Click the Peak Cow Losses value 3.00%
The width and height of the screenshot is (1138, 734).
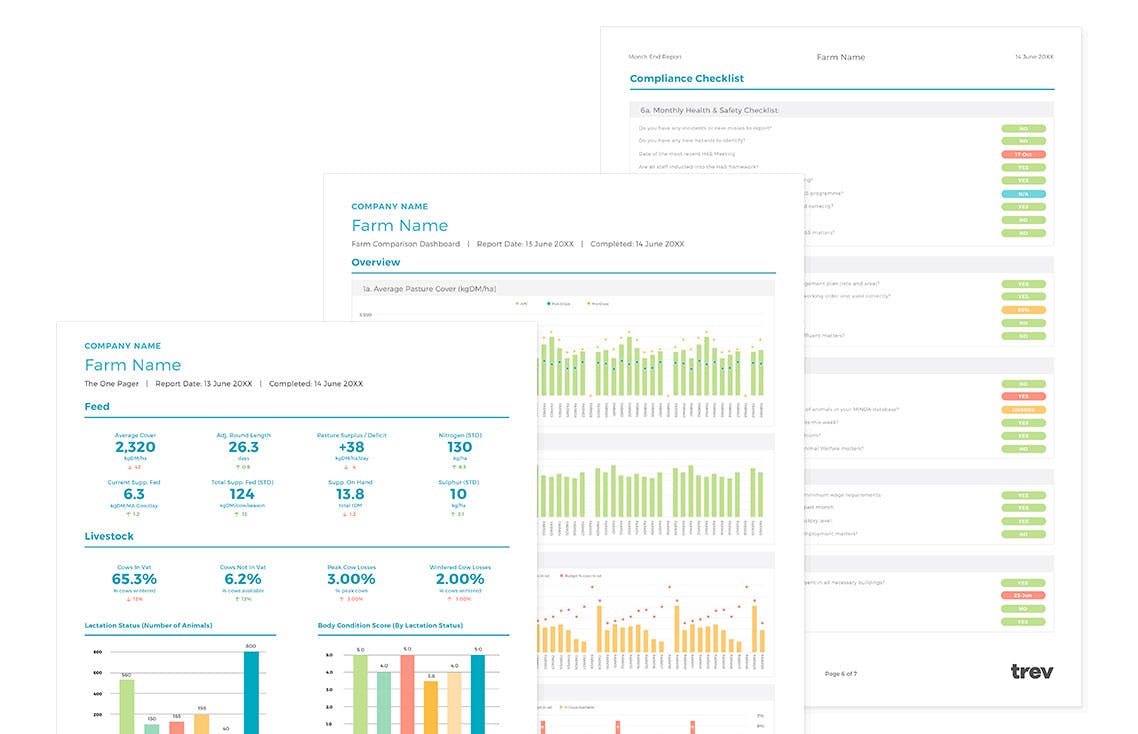coord(351,579)
